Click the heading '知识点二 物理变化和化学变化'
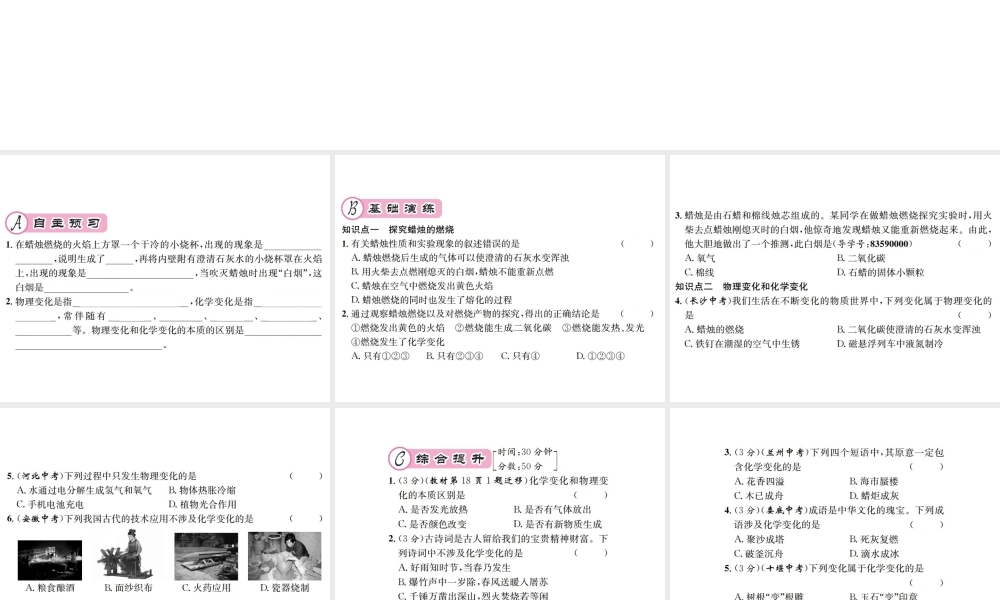The image size is (1000, 600). click(x=741, y=286)
